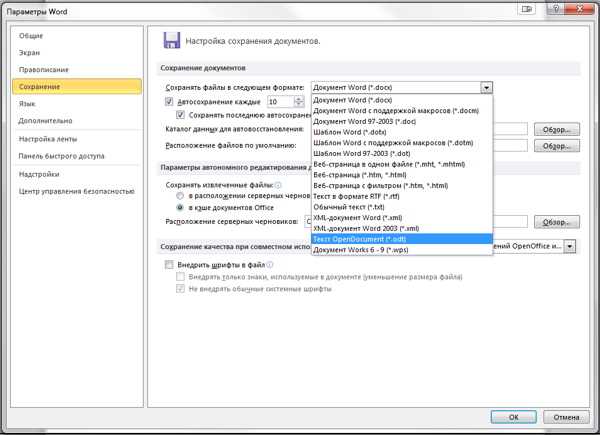Choose highlighted Текст OpenDocument (*.odt)
Viewport: 600px width, 435px height.
pos(402,239)
